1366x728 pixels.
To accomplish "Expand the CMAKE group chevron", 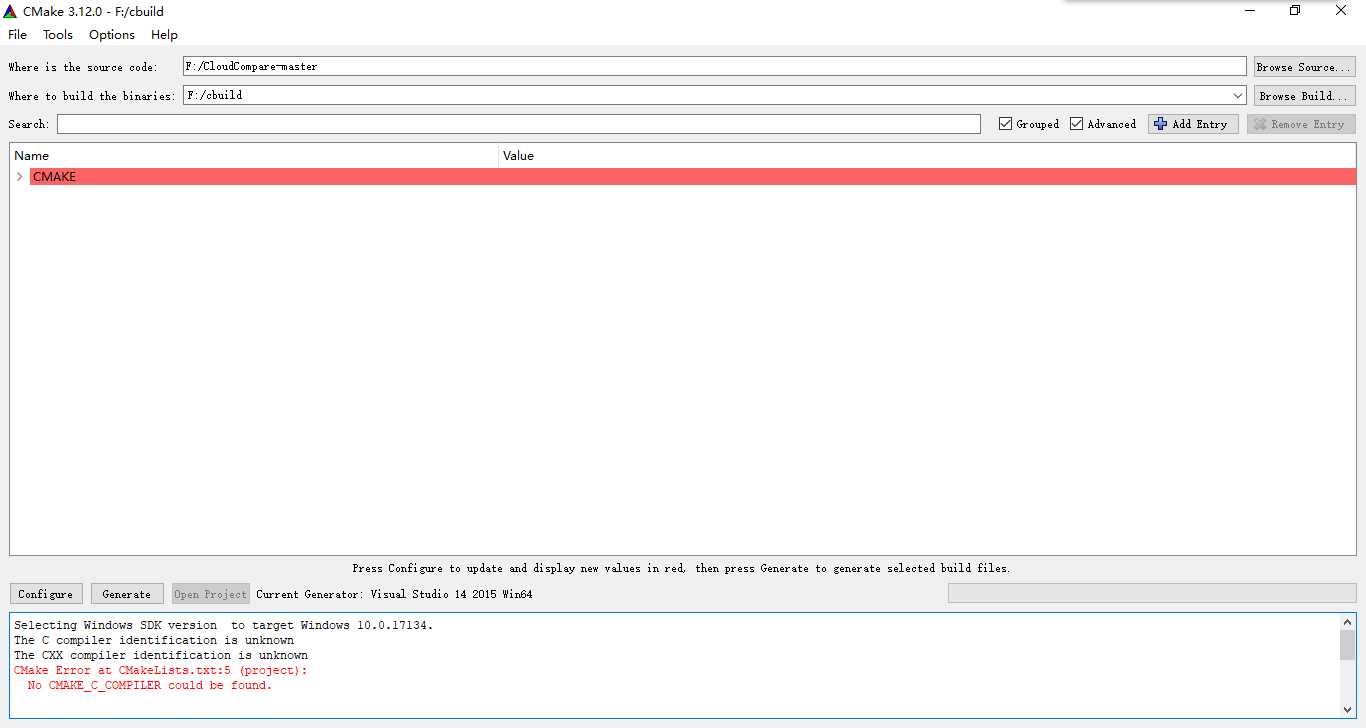I will [x=19, y=177].
